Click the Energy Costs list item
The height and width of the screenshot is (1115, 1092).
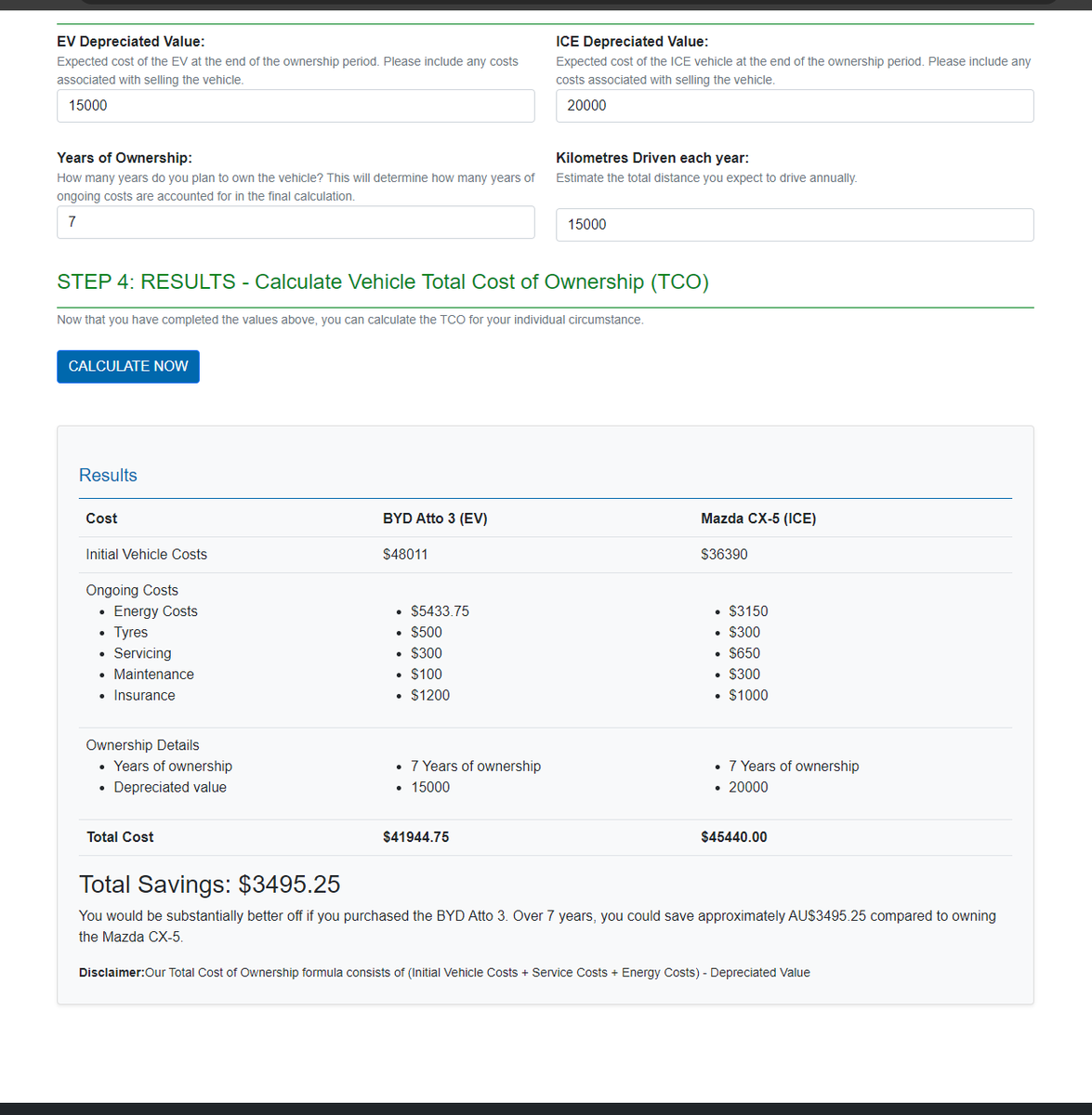[155, 611]
